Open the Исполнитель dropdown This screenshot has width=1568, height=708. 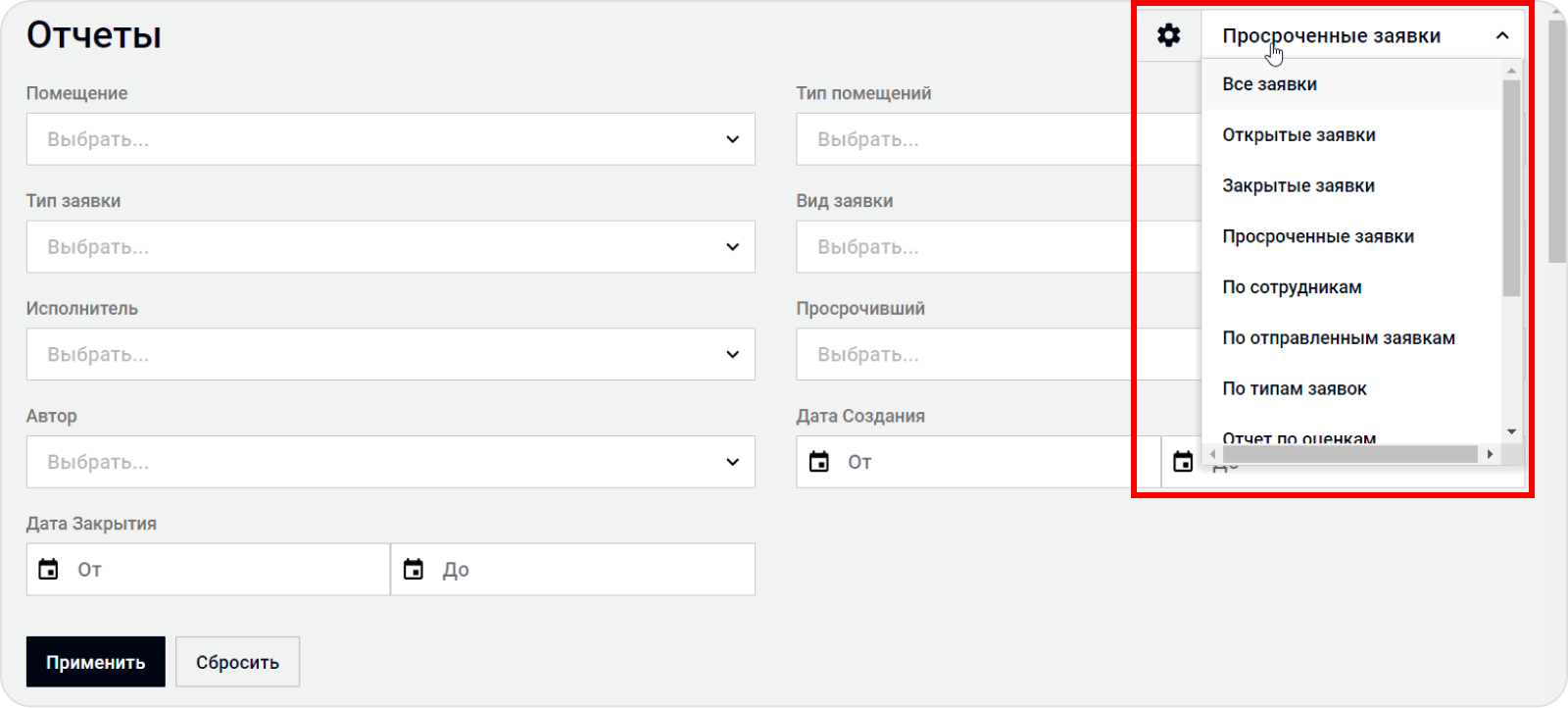pos(732,354)
